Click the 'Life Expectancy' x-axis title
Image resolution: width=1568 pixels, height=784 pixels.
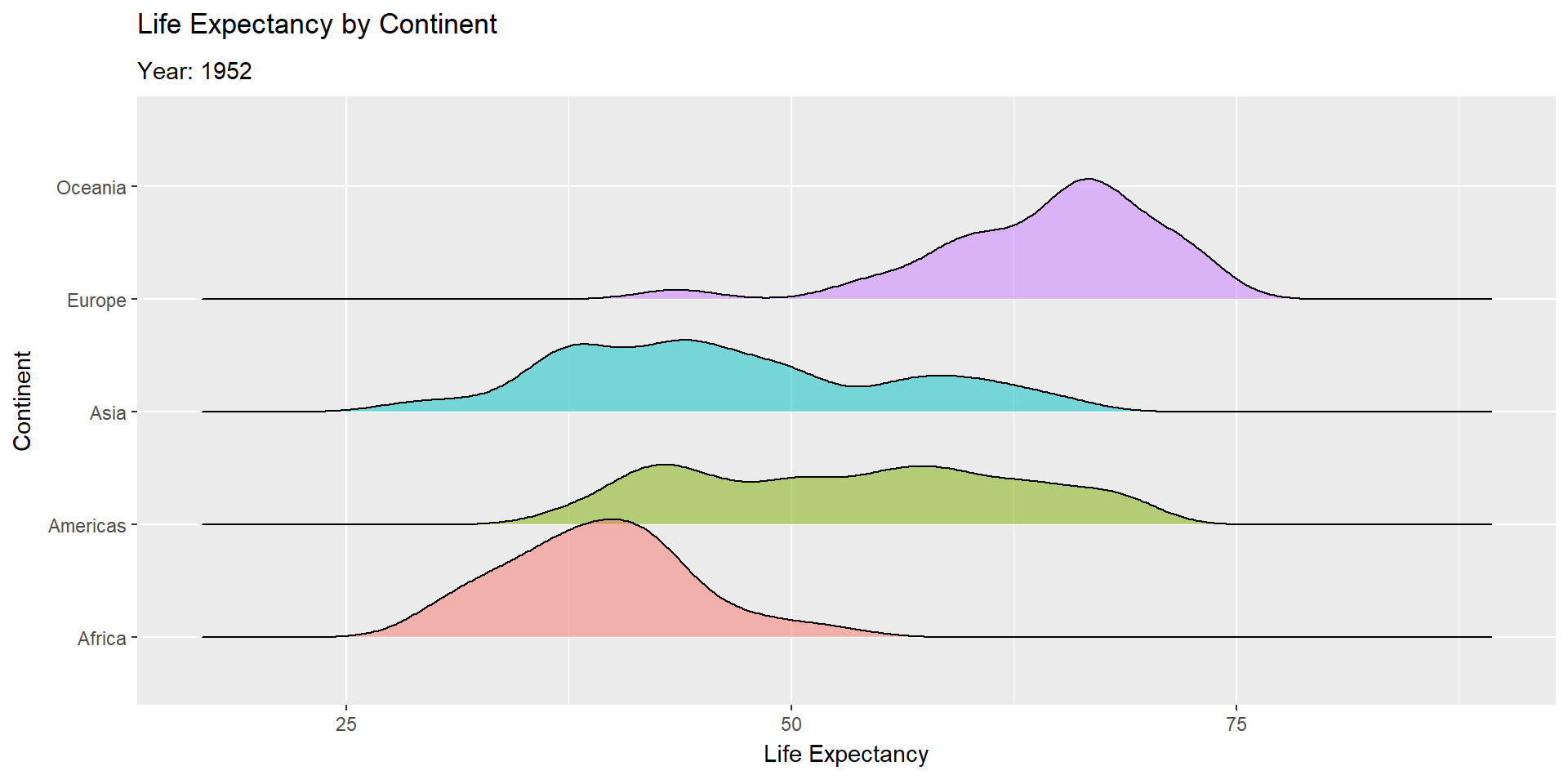coord(846,755)
